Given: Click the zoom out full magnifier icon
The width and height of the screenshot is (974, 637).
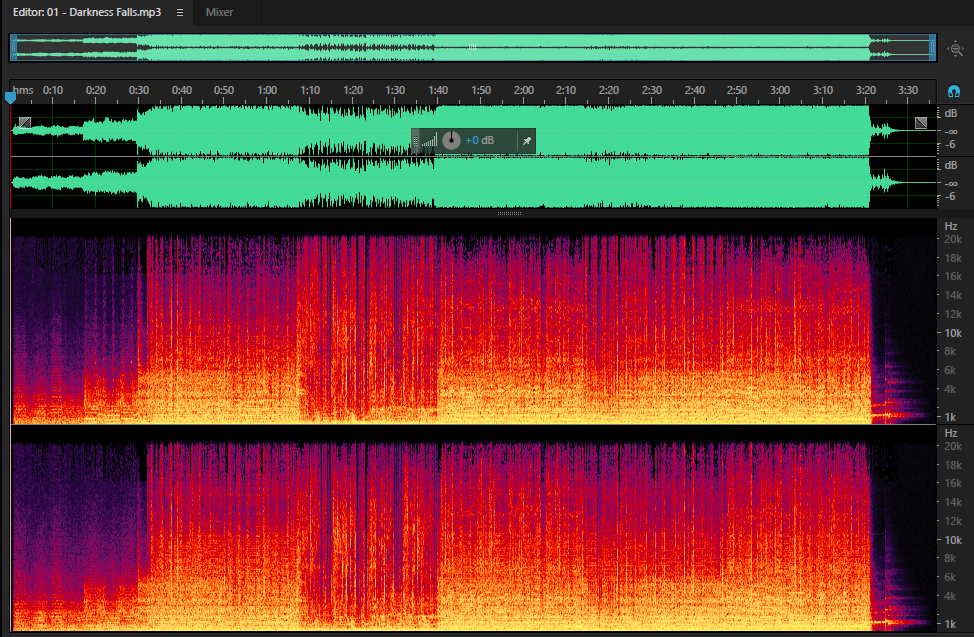Looking at the screenshot, I should tap(956, 48).
